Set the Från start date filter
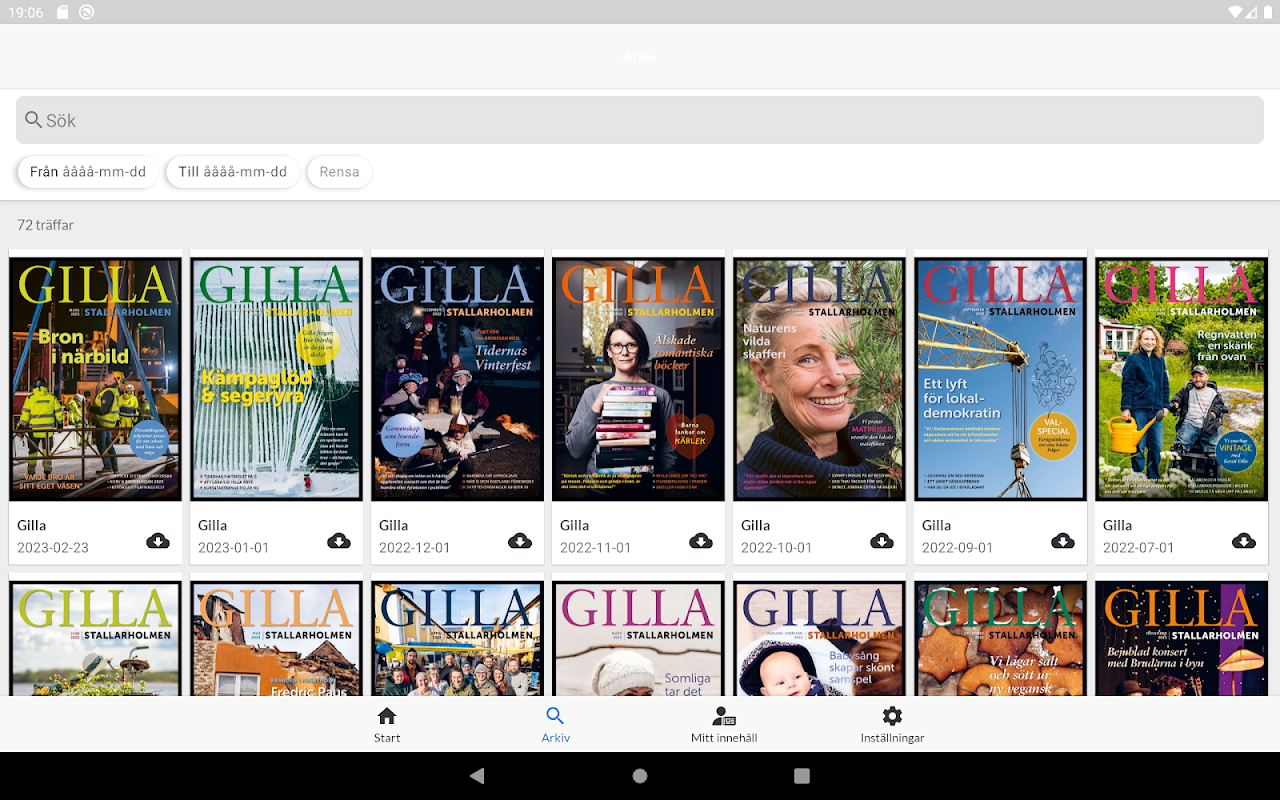 pos(88,172)
